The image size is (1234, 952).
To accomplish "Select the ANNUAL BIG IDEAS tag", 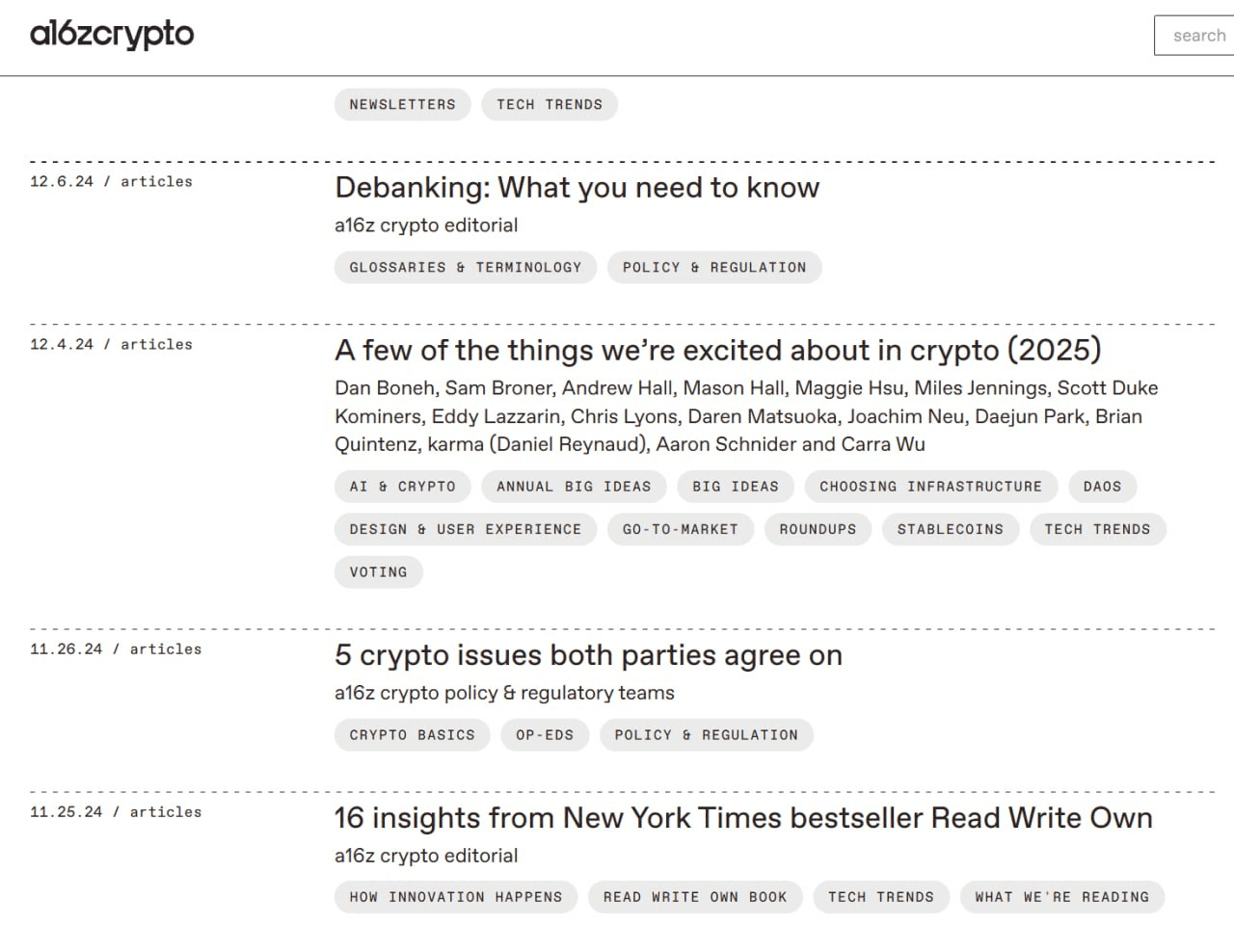I will tap(574, 487).
